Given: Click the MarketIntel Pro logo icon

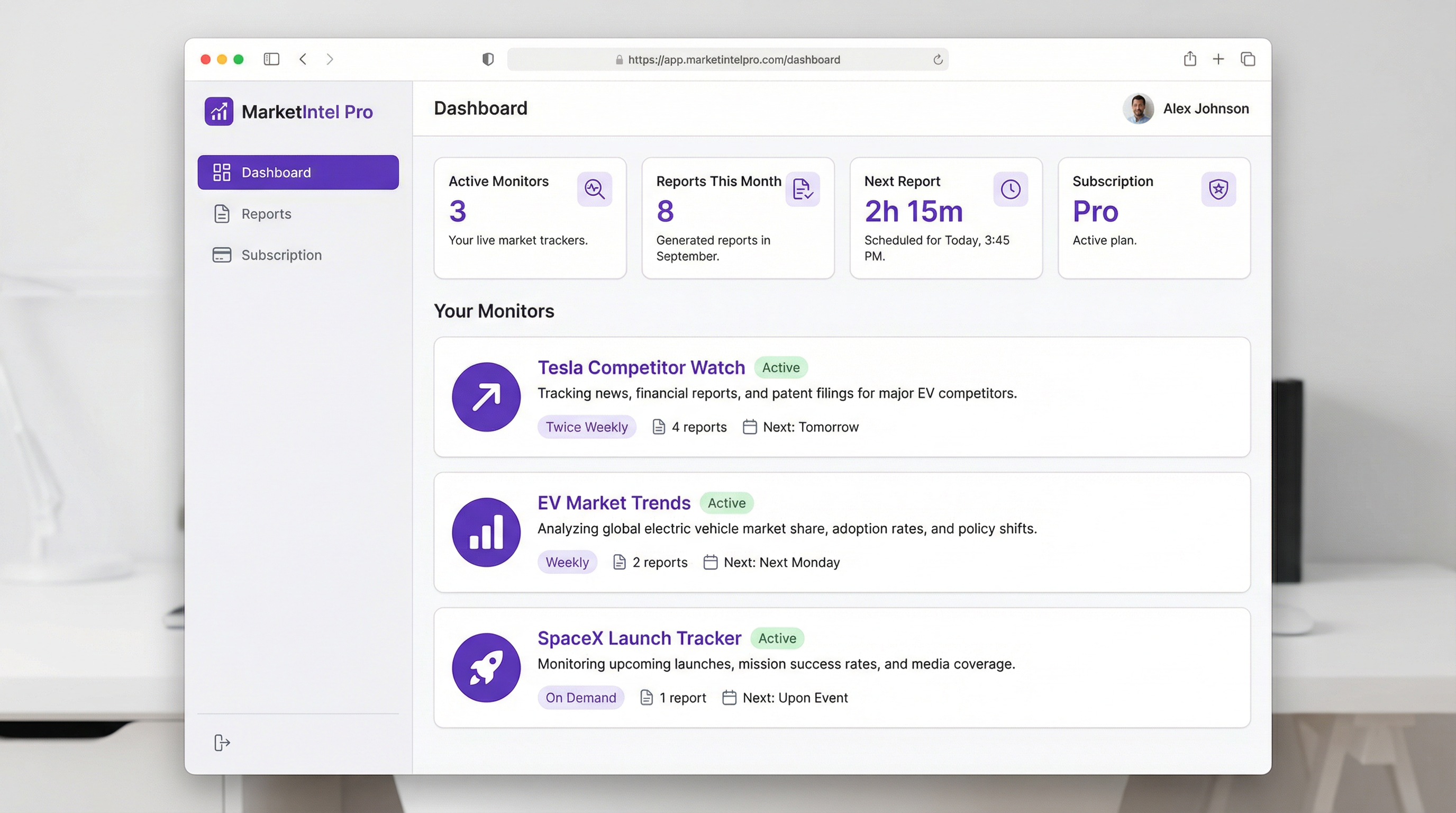Looking at the screenshot, I should coord(220,111).
